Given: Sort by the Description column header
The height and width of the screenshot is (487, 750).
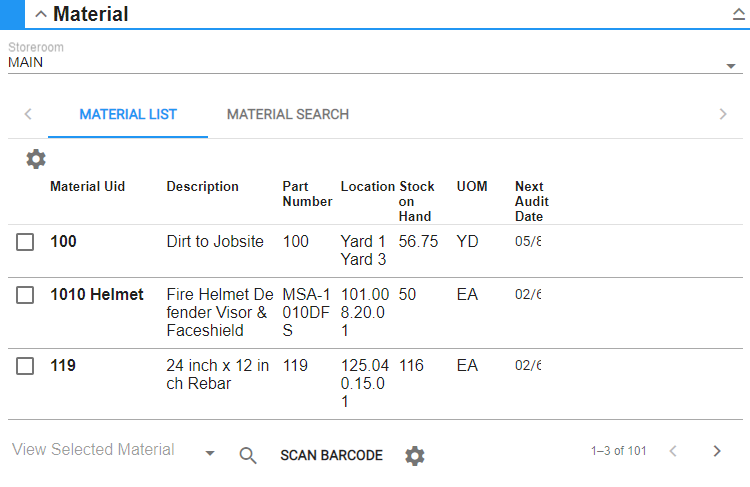Looking at the screenshot, I should click(202, 186).
